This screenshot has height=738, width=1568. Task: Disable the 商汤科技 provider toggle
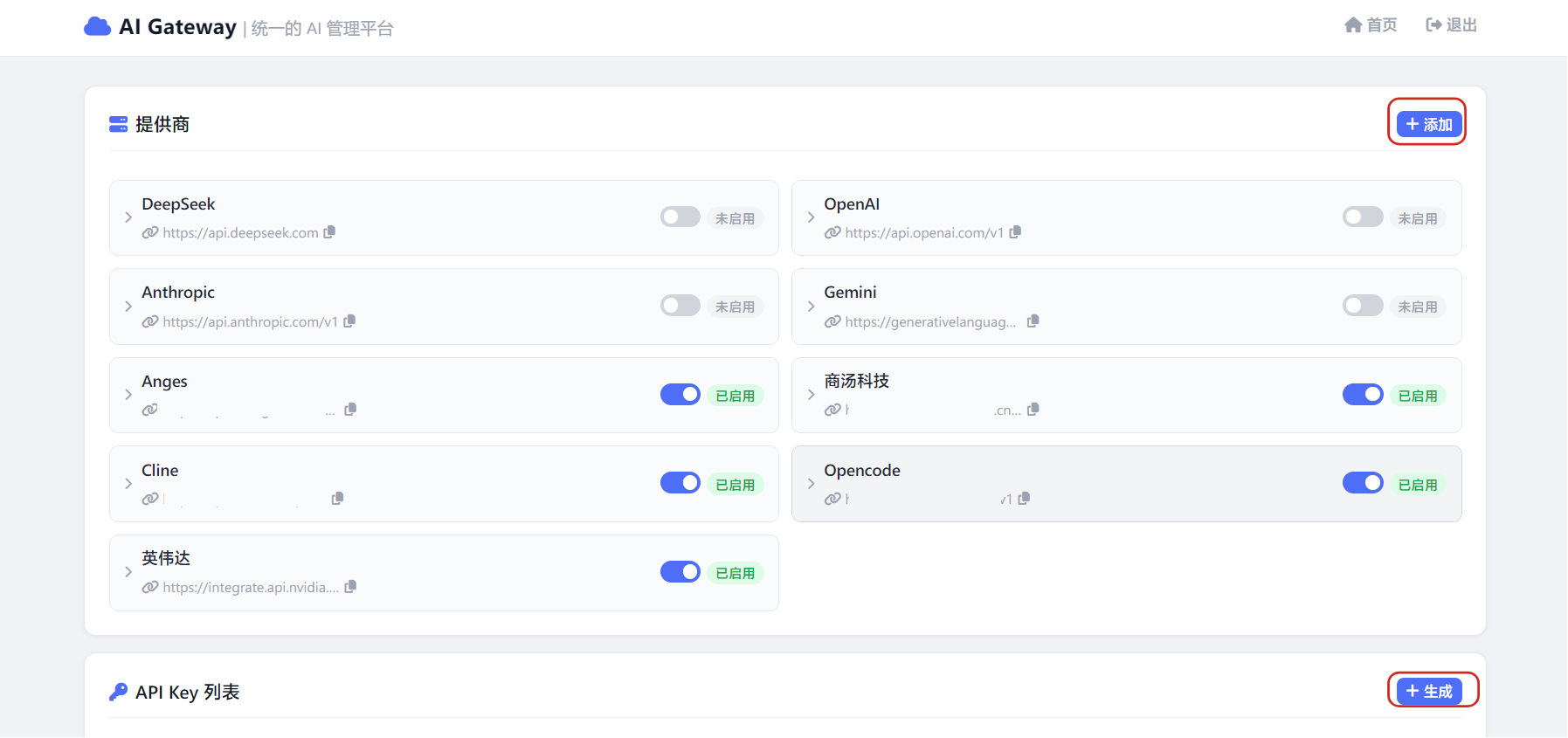click(x=1363, y=395)
